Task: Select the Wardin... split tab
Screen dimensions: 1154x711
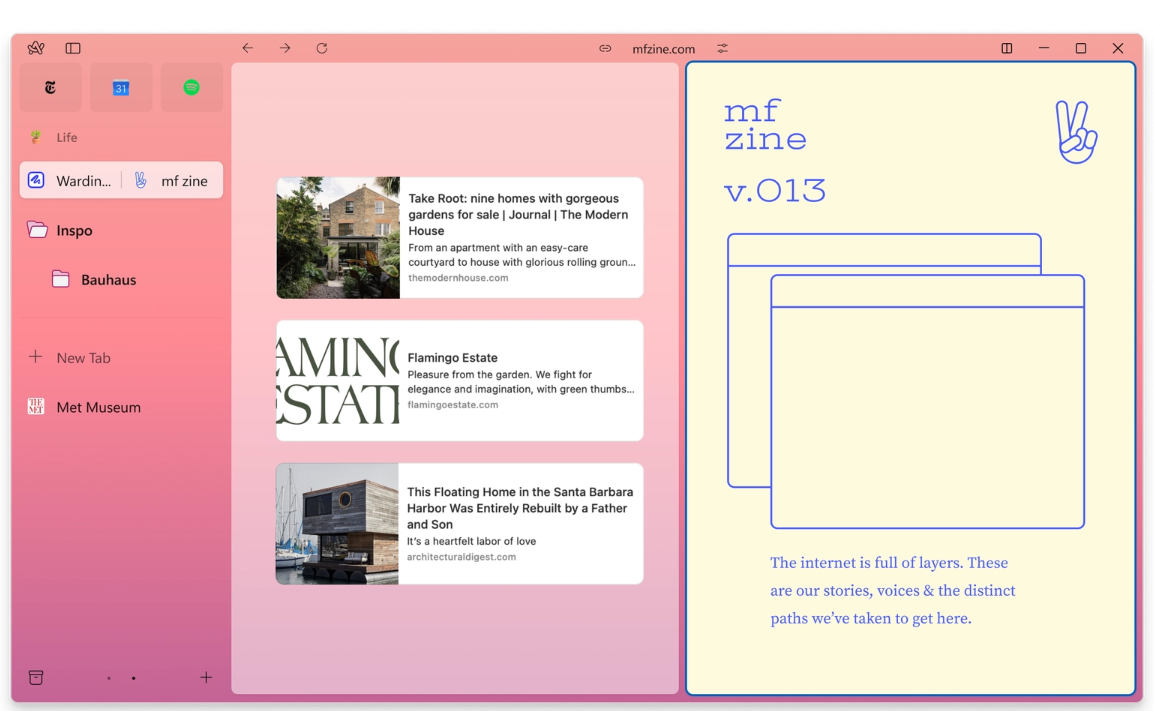Action: pyautogui.click(x=70, y=180)
